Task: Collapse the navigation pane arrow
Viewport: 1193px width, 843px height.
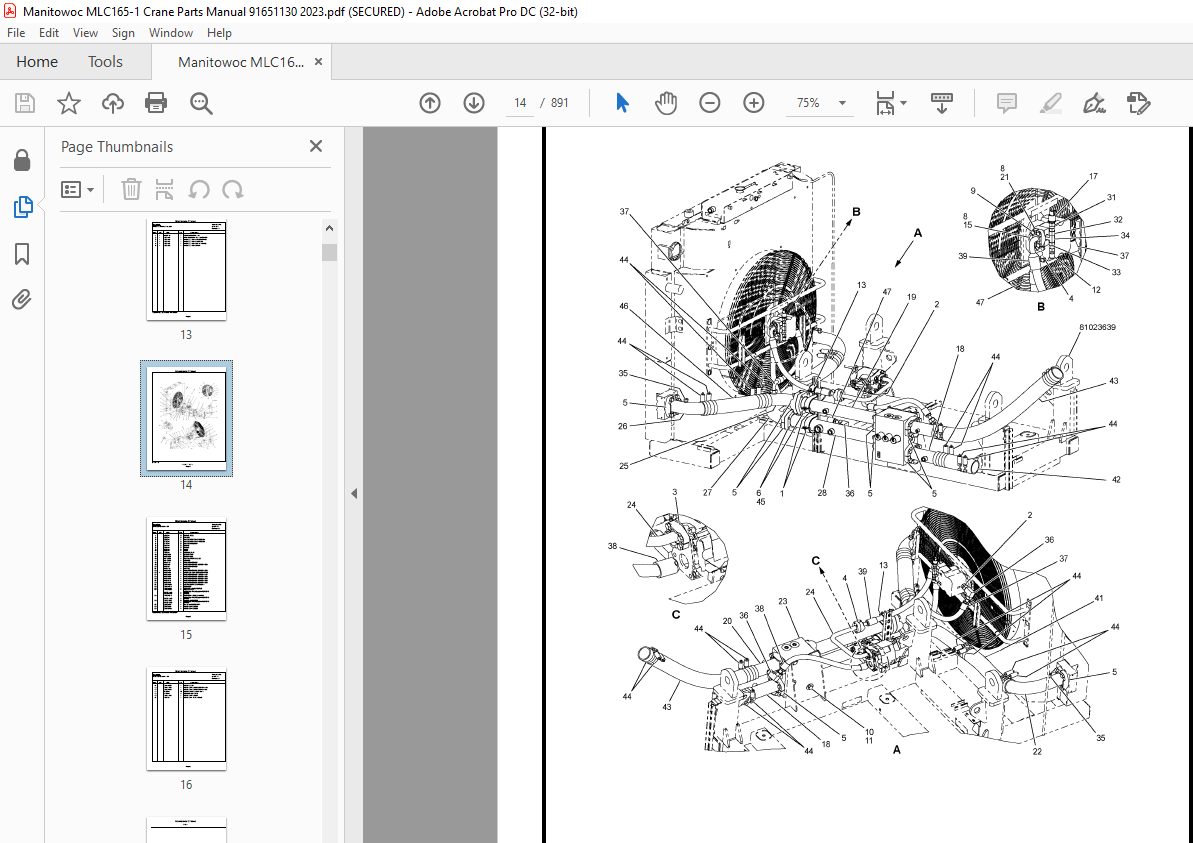Action: (354, 494)
